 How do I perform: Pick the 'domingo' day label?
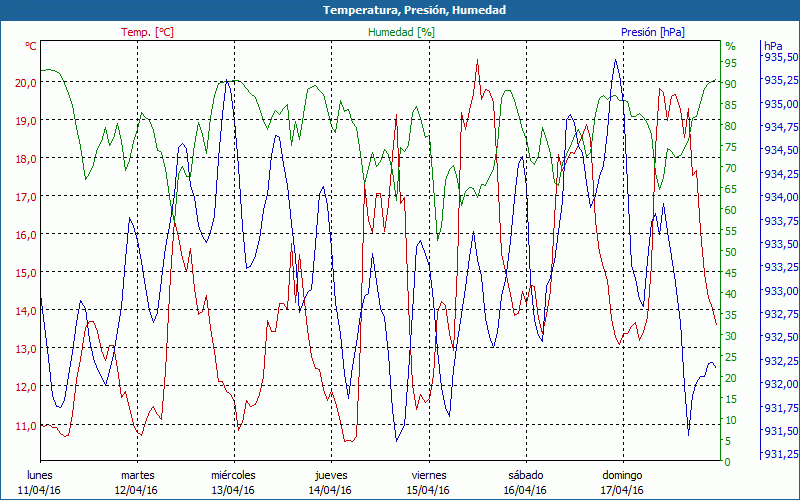click(x=622, y=475)
